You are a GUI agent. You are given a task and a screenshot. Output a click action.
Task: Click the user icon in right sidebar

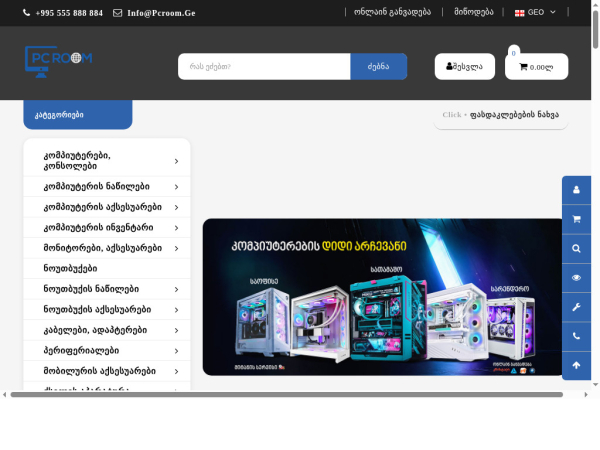click(576, 190)
